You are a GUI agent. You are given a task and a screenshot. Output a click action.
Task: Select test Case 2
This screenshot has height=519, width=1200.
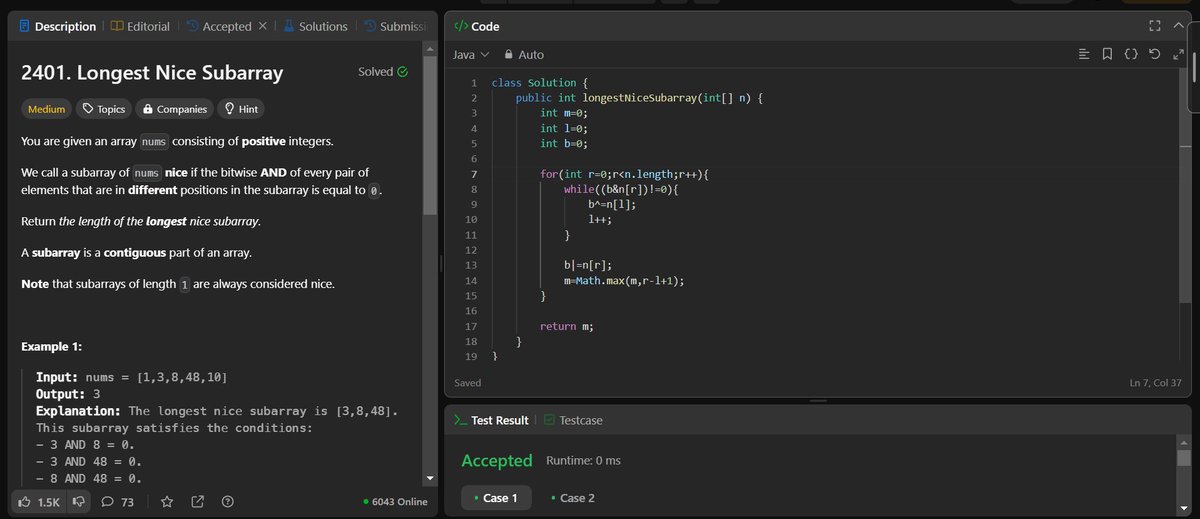[x=573, y=498]
